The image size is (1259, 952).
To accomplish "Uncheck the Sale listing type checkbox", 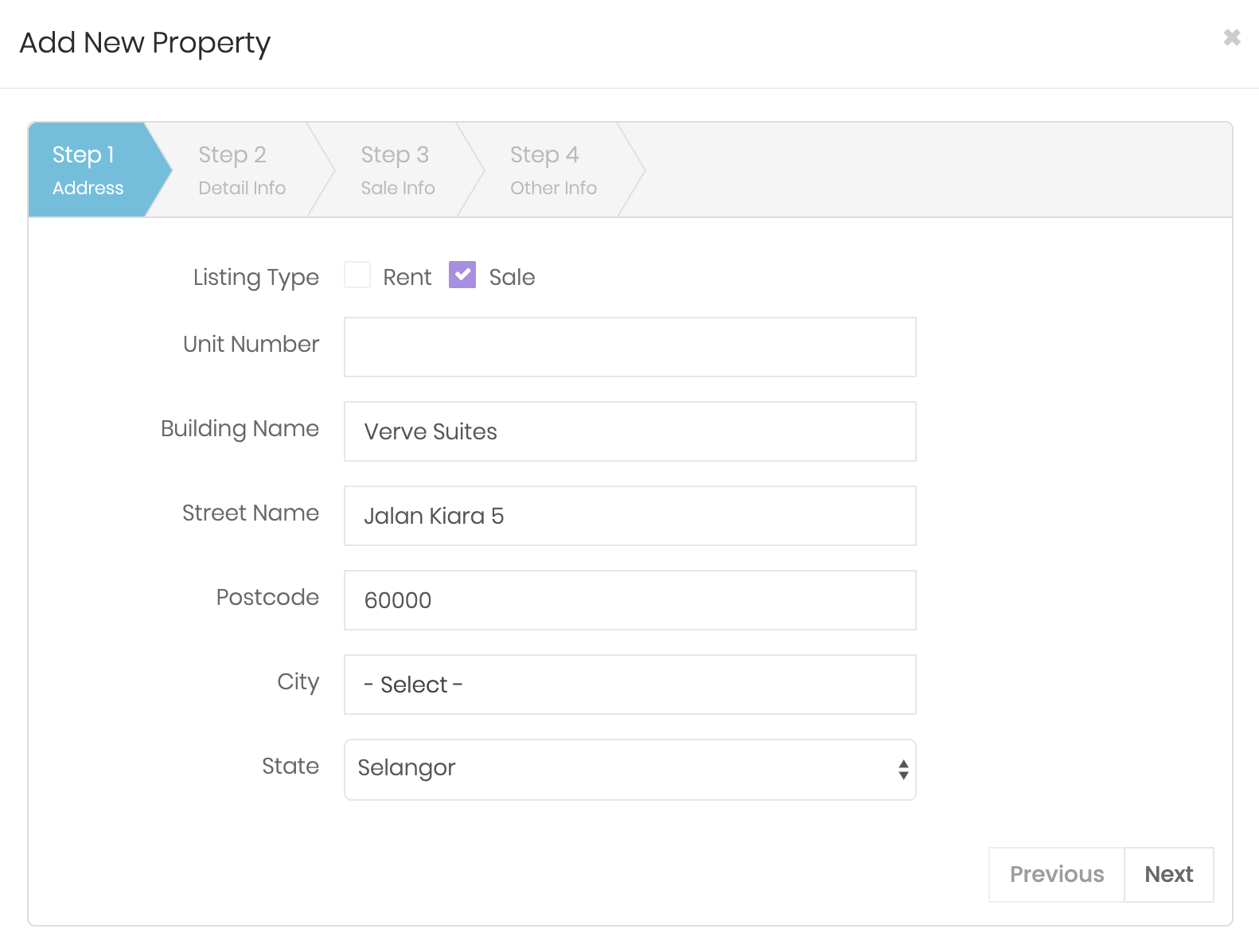I will [462, 275].
